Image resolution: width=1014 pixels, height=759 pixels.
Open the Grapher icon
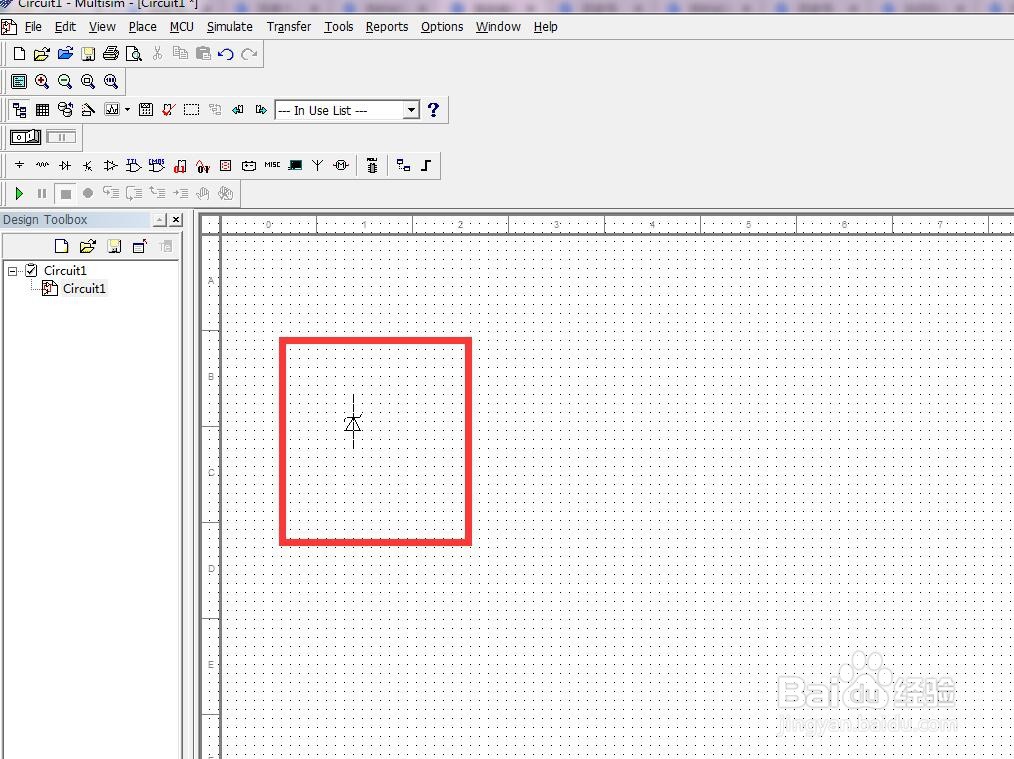pos(112,110)
